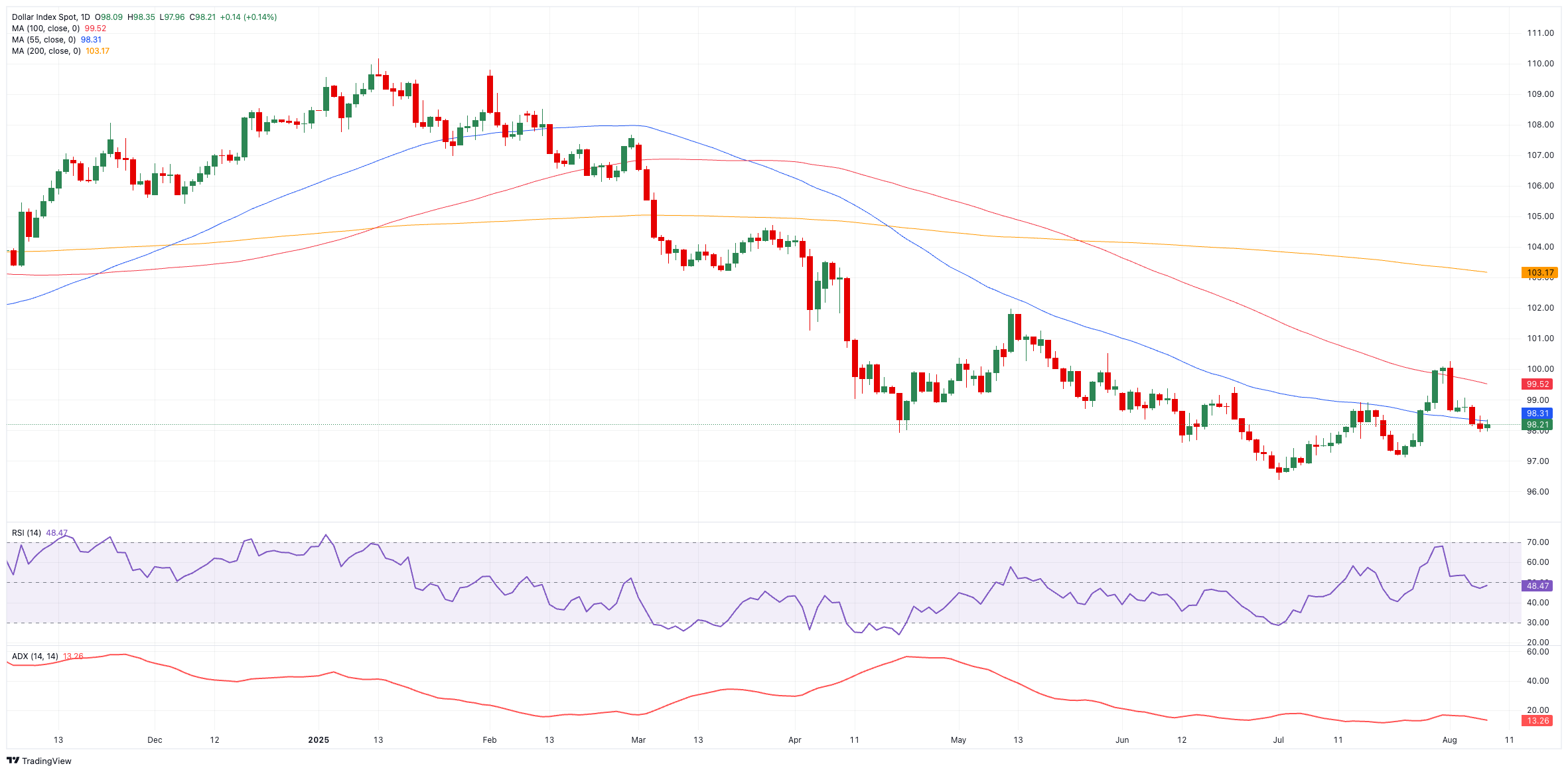1568x772 pixels.
Task: Select the MA (100, close, 0) legend
Action: coord(45,29)
